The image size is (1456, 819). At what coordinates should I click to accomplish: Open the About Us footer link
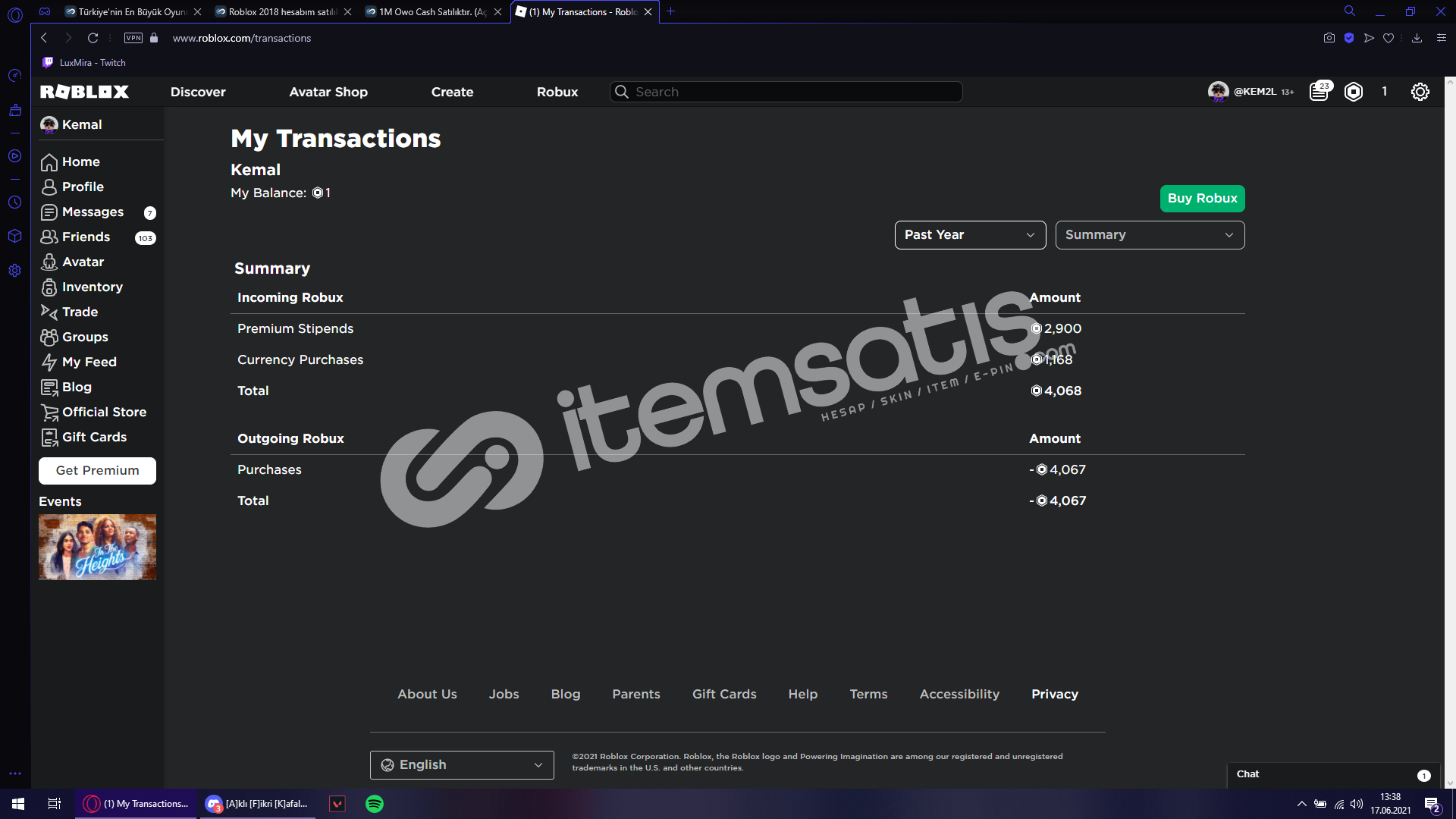(427, 694)
